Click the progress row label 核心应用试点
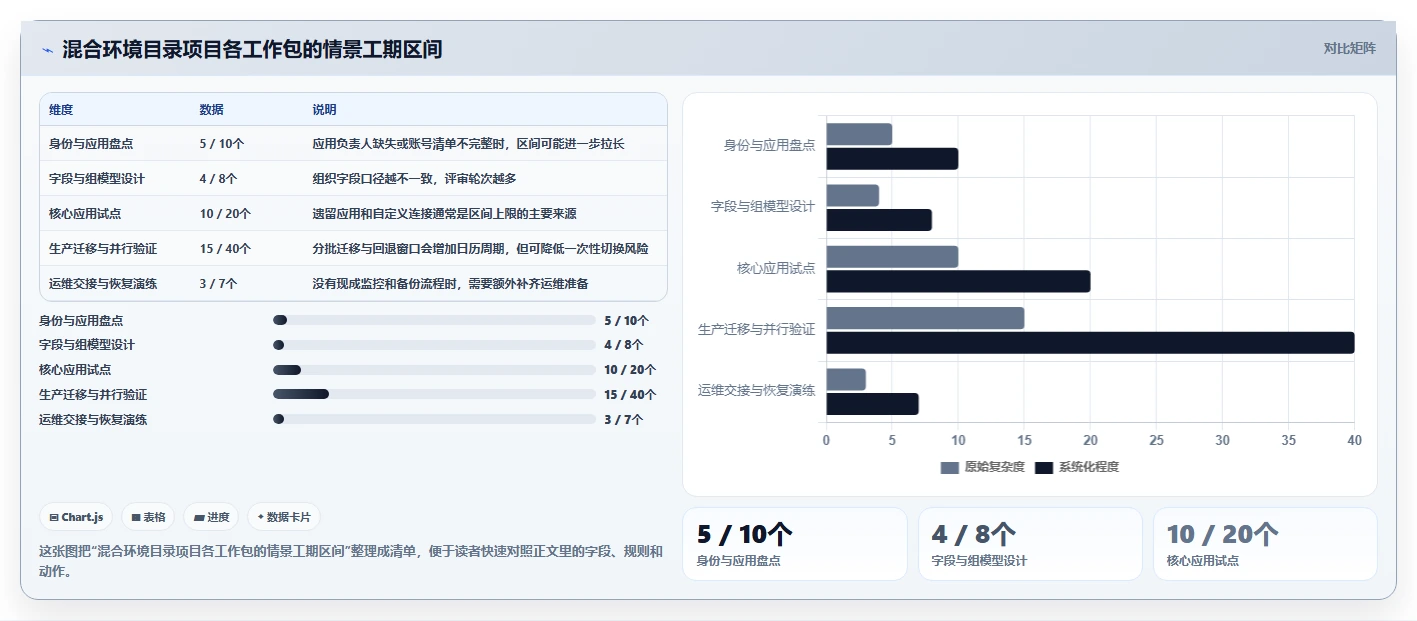This screenshot has height=621, width=1417. pyautogui.click(x=75, y=370)
